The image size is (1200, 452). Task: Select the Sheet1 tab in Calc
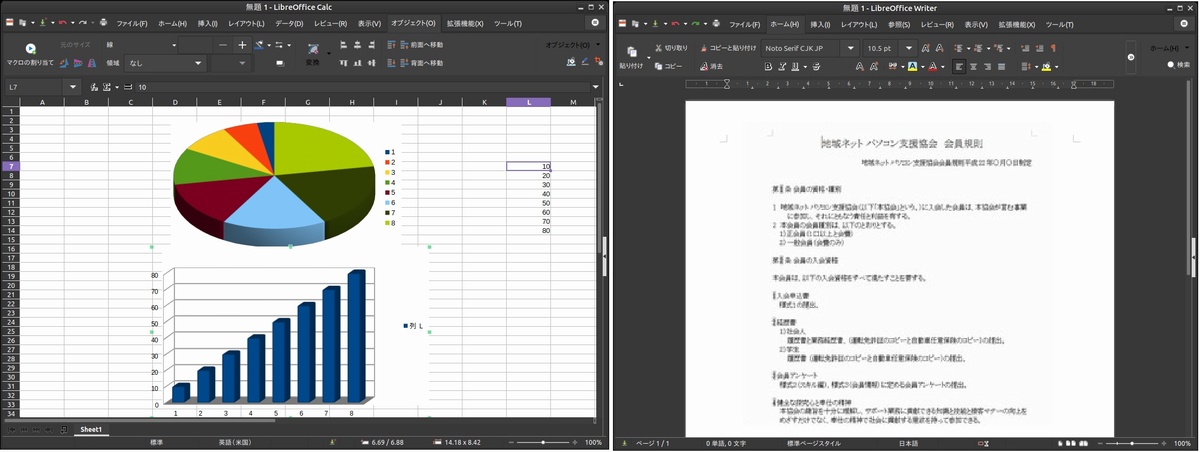point(91,429)
